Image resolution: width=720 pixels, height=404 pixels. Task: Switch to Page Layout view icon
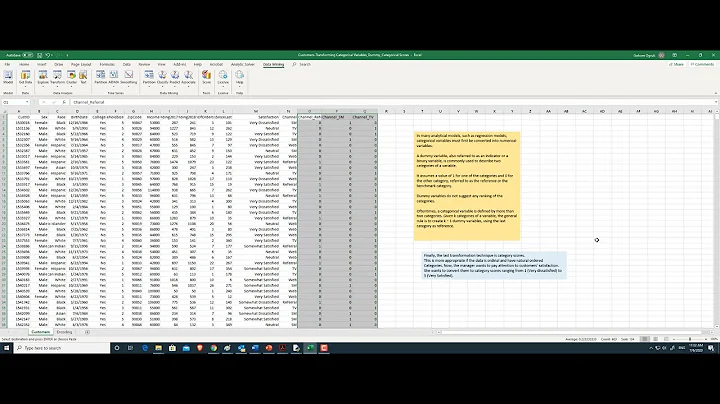point(655,339)
